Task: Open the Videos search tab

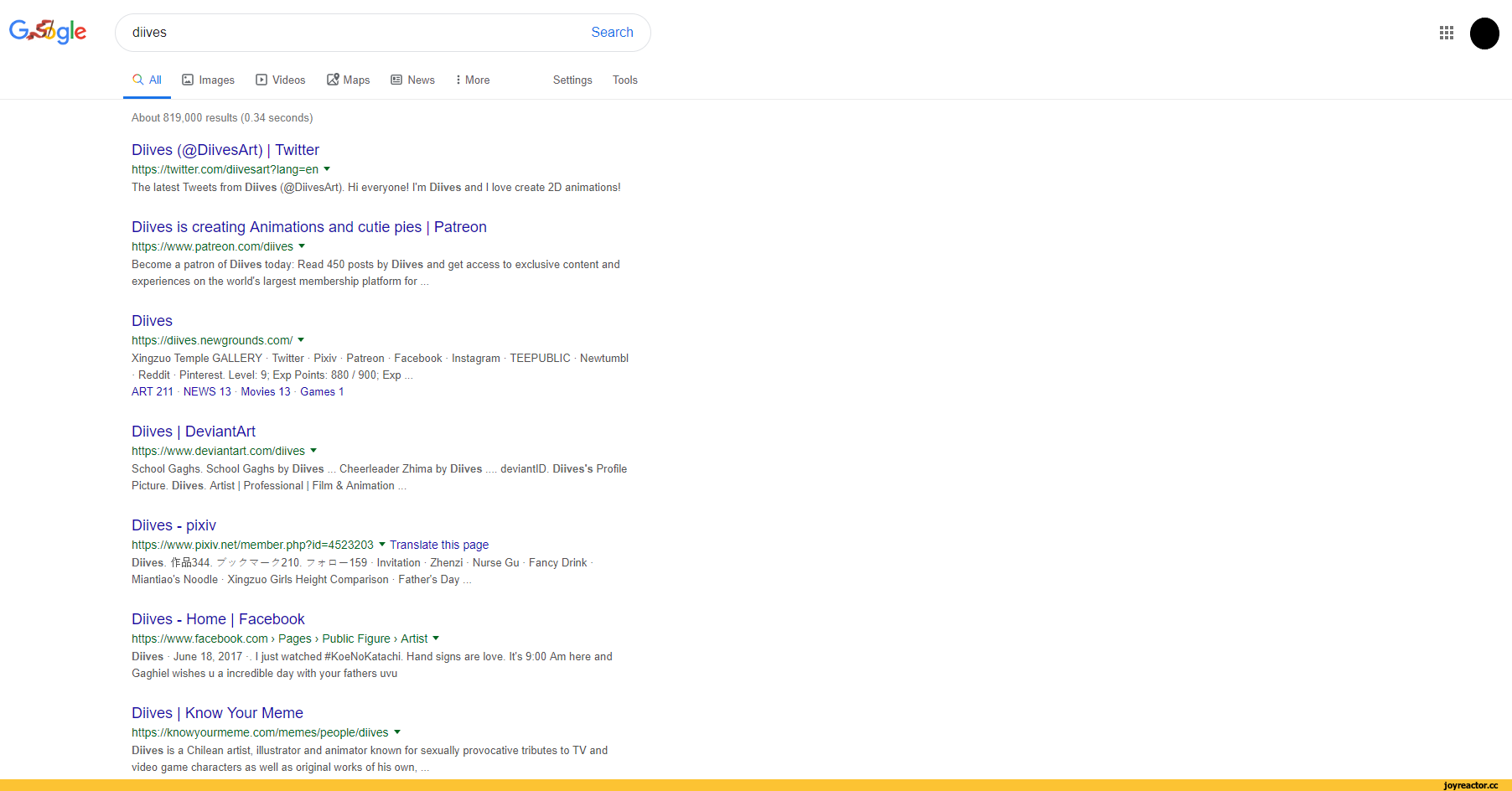Action: (x=281, y=80)
